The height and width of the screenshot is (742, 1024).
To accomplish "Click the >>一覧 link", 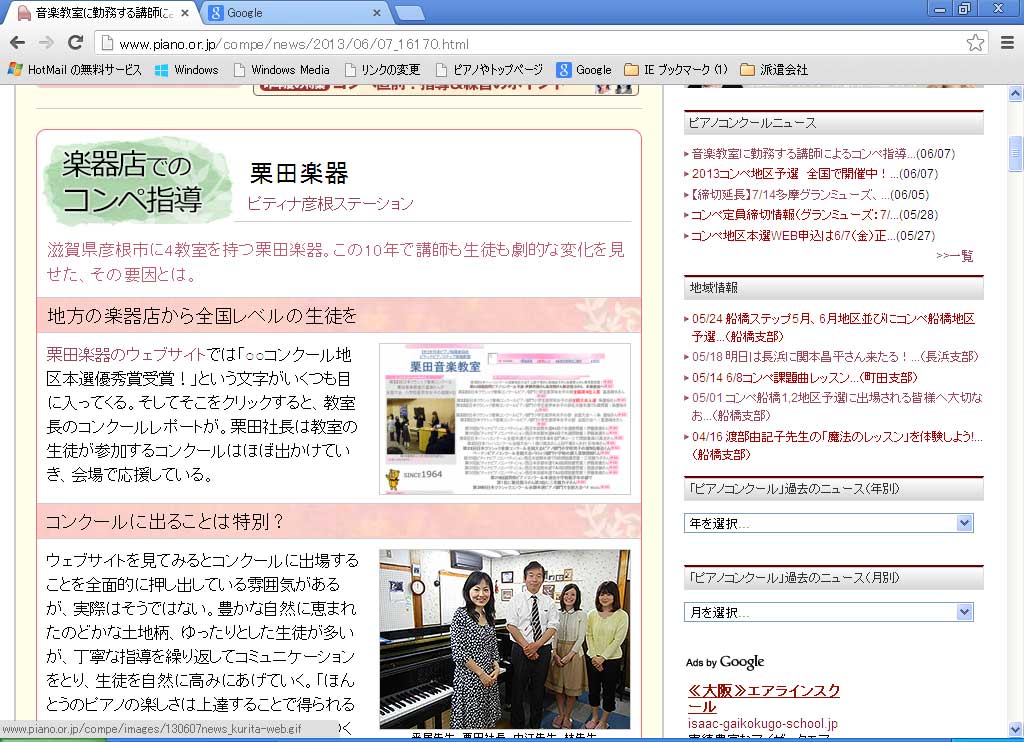I will [955, 256].
